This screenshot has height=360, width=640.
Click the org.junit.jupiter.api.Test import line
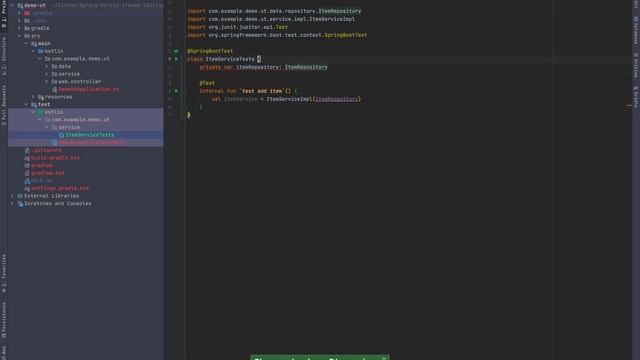pos(237,27)
